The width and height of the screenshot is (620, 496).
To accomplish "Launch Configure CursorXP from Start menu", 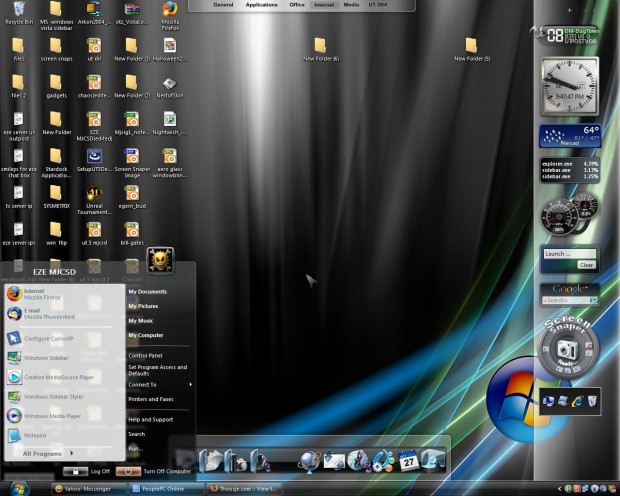I will pos(64,339).
